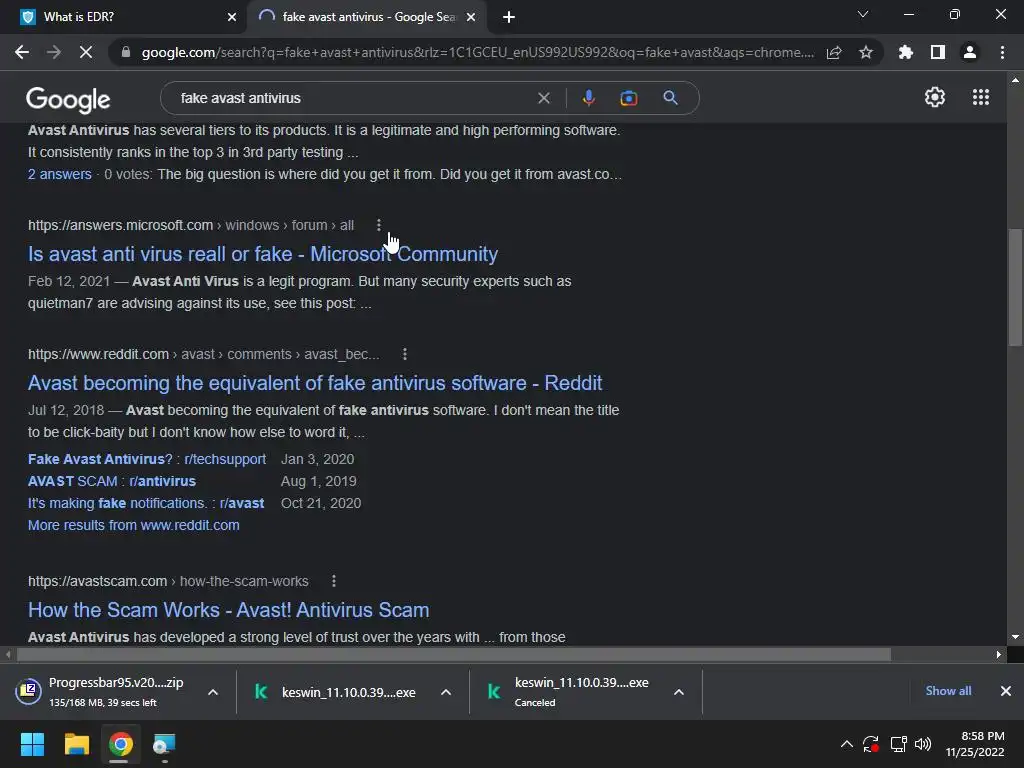Open the Chrome profile avatar
The height and width of the screenshot is (768, 1024).
(x=970, y=52)
